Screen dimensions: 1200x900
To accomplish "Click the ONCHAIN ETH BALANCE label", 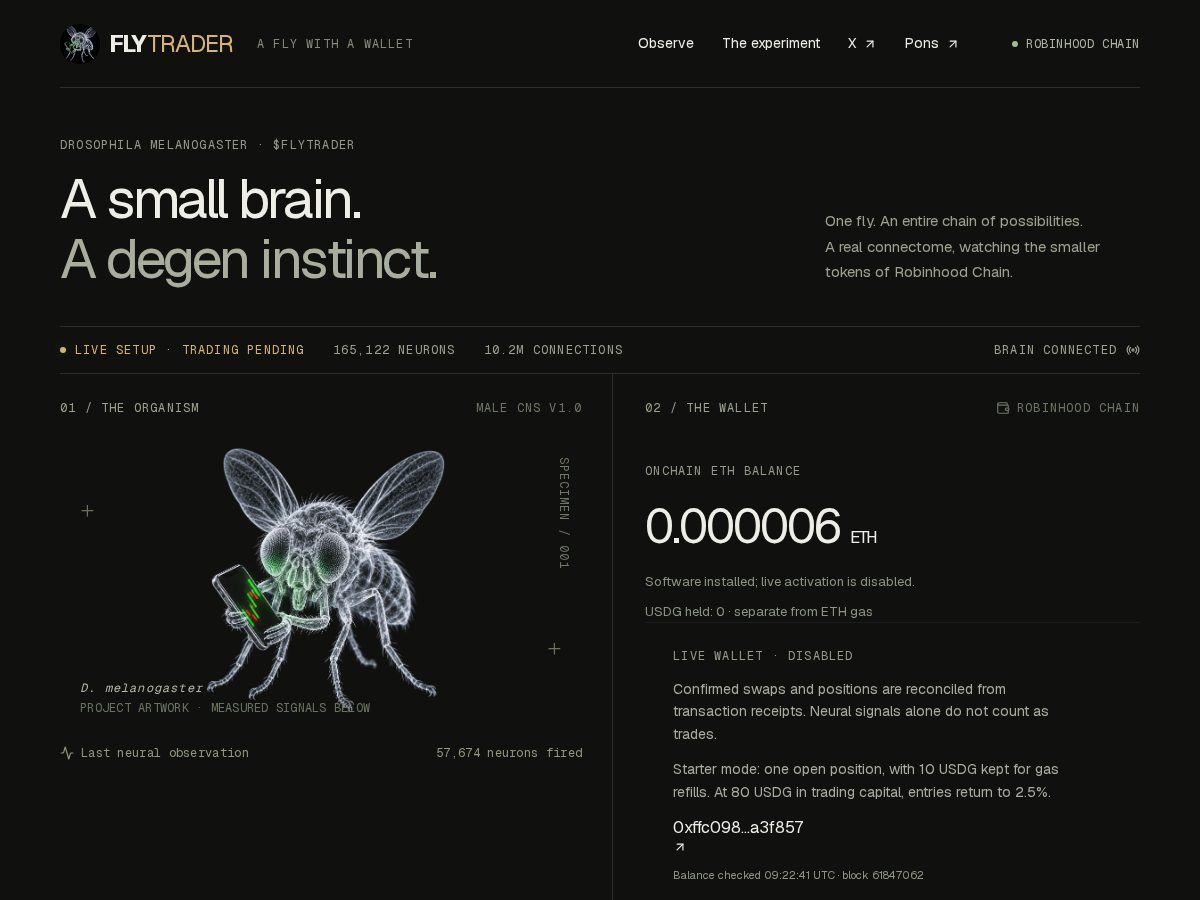I will [723, 471].
